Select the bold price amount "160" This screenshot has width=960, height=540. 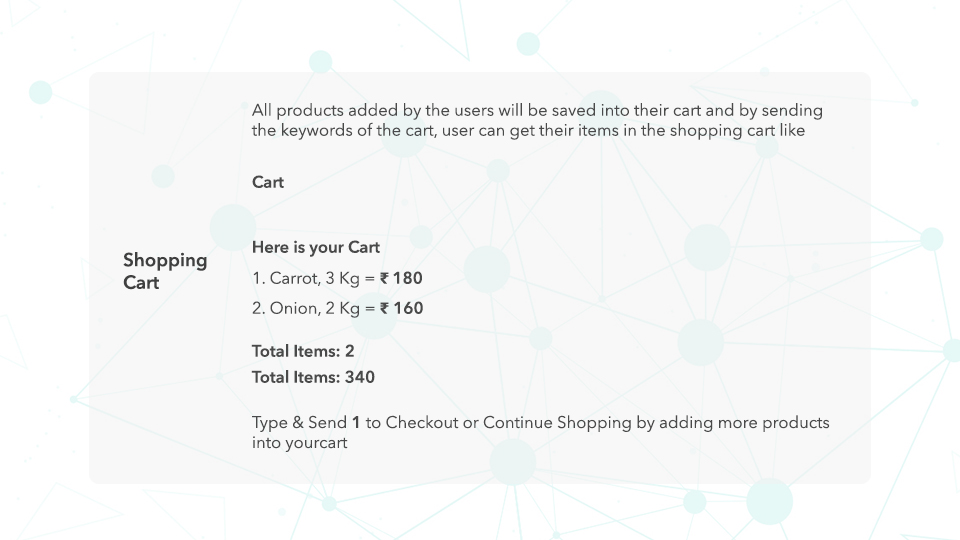[x=408, y=308]
